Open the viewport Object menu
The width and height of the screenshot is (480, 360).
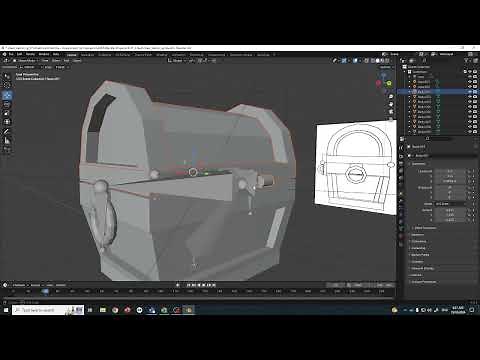77,61
